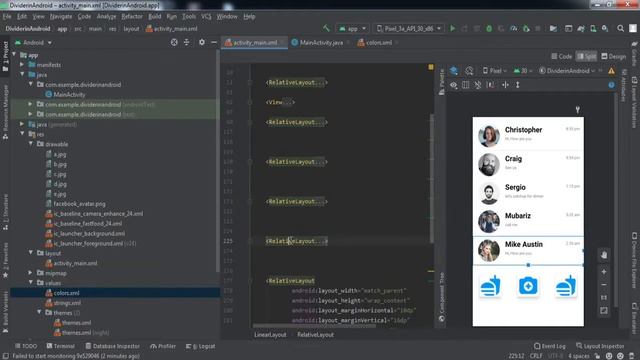Hide the Project panel with the minus icon
The image size is (640, 360).
214,42
